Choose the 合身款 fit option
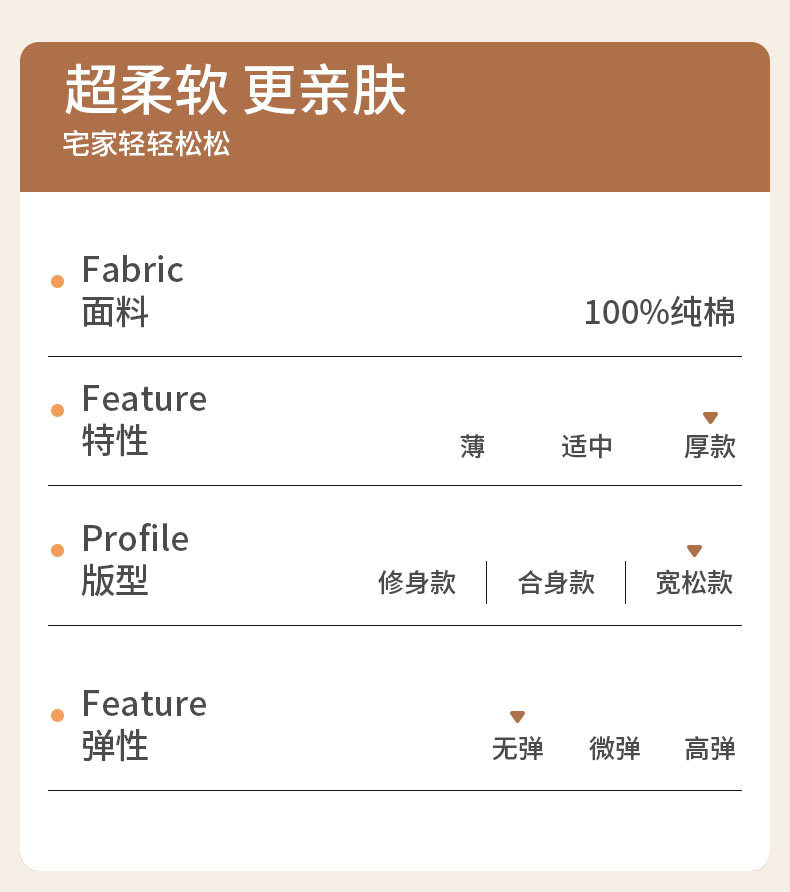The height and width of the screenshot is (892, 790). tap(556, 583)
